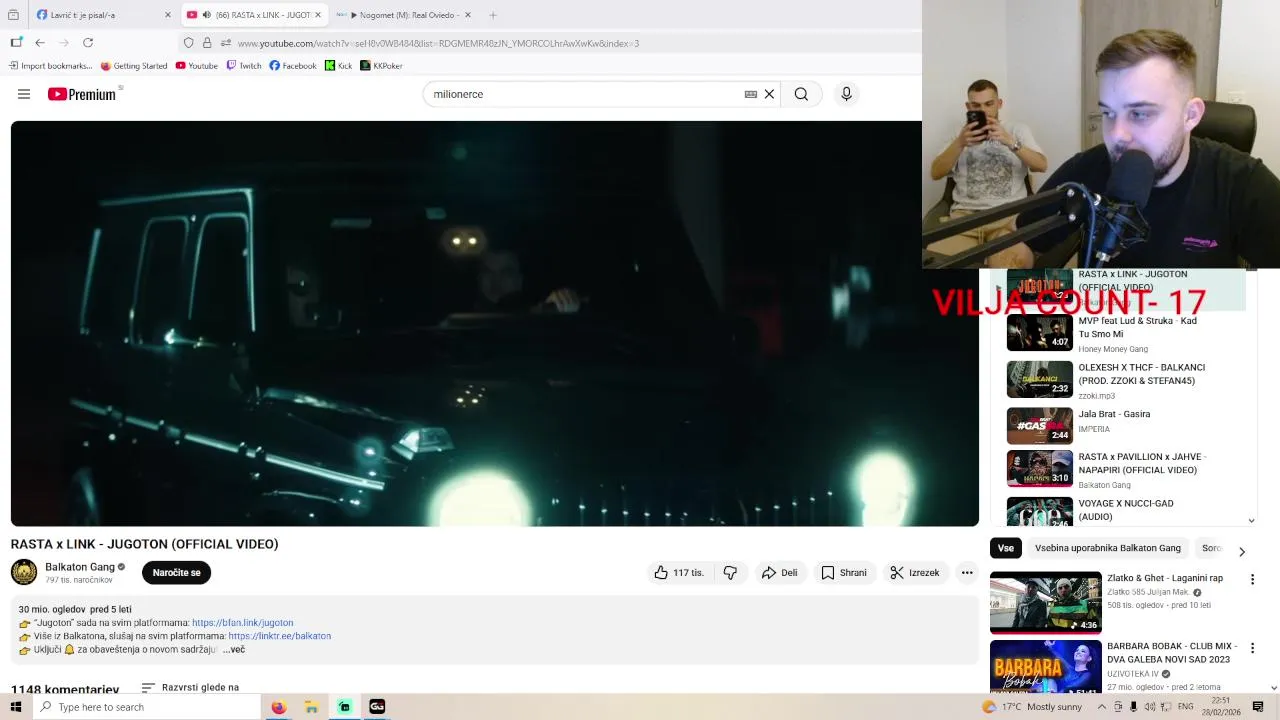Open Balkaton Gang channel name
The image size is (1280, 720).
click(x=79, y=567)
